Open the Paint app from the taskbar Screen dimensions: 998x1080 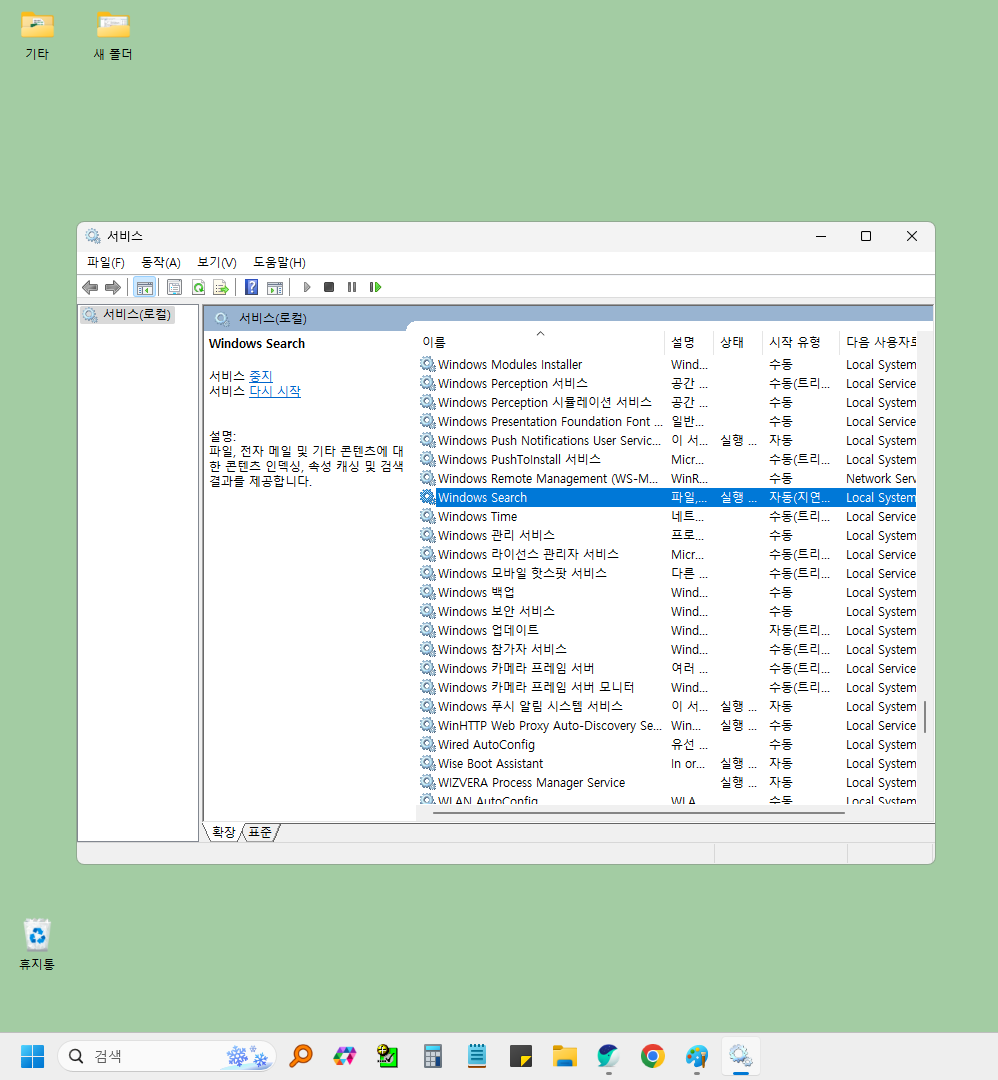pyautogui.click(x=696, y=1056)
